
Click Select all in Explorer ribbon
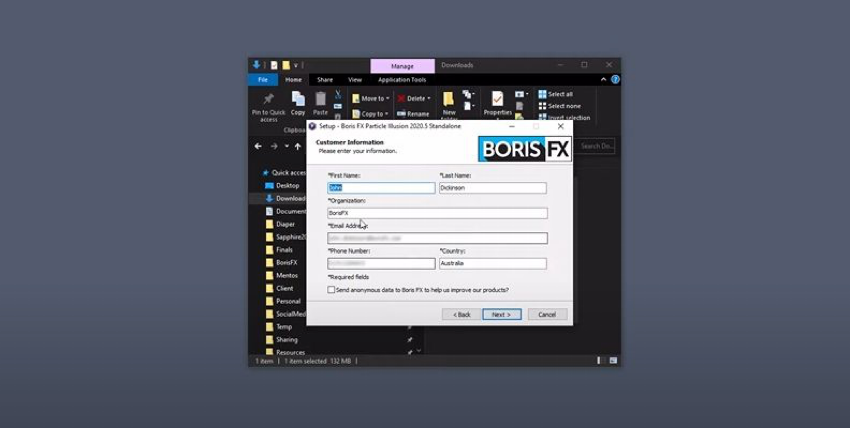pyautogui.click(x=556, y=94)
